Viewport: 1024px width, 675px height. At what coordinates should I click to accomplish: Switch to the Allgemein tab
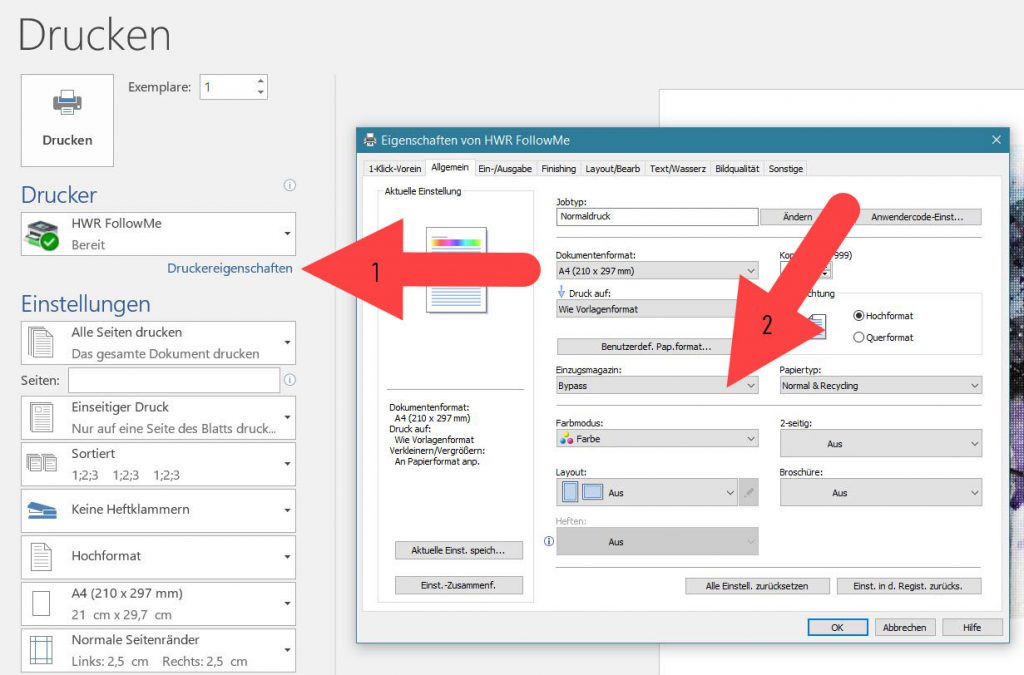pos(450,167)
